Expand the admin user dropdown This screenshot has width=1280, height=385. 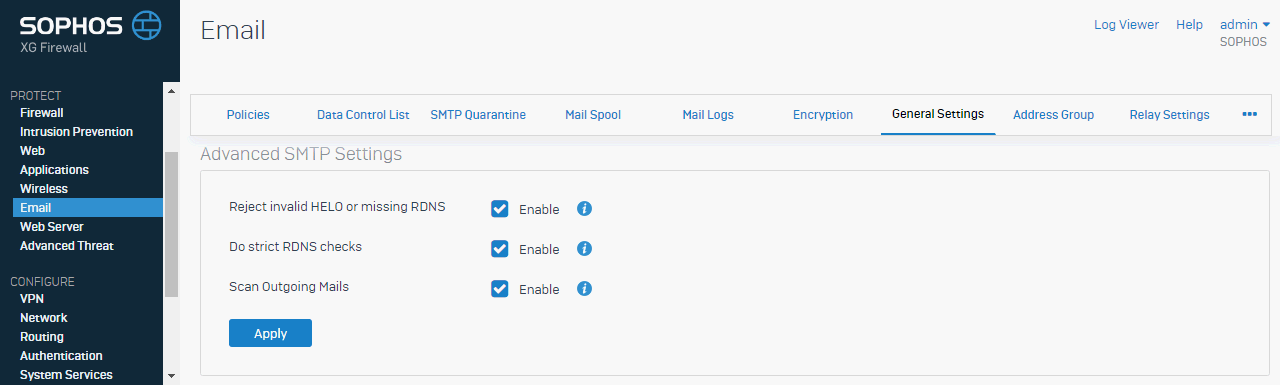(1244, 24)
